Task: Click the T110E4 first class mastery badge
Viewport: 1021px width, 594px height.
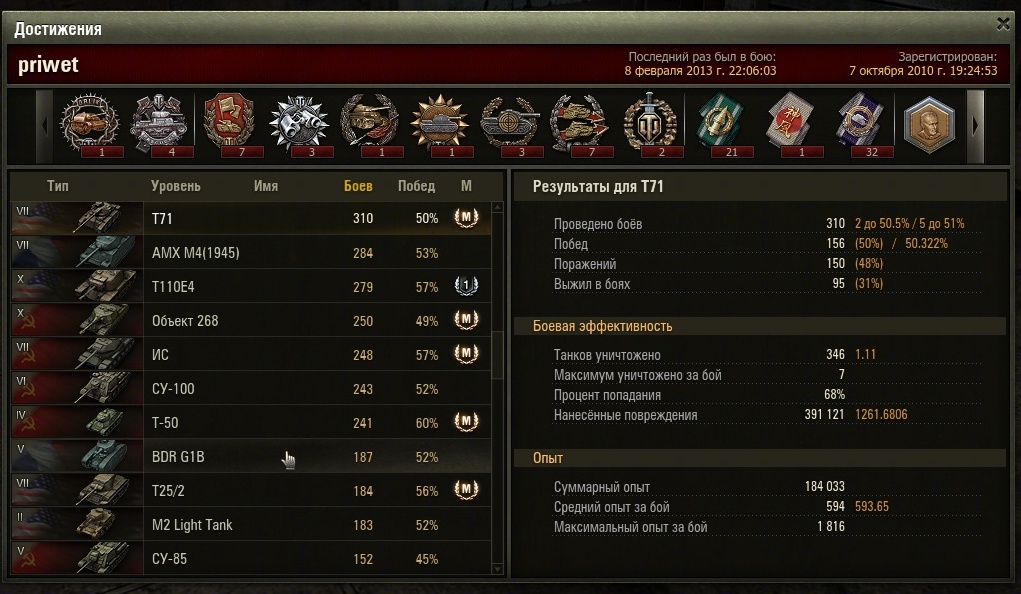Action: (466, 286)
